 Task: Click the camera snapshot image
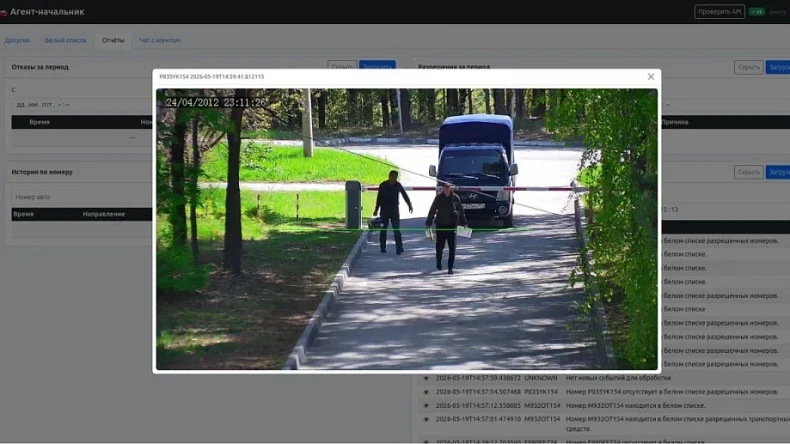[407, 229]
